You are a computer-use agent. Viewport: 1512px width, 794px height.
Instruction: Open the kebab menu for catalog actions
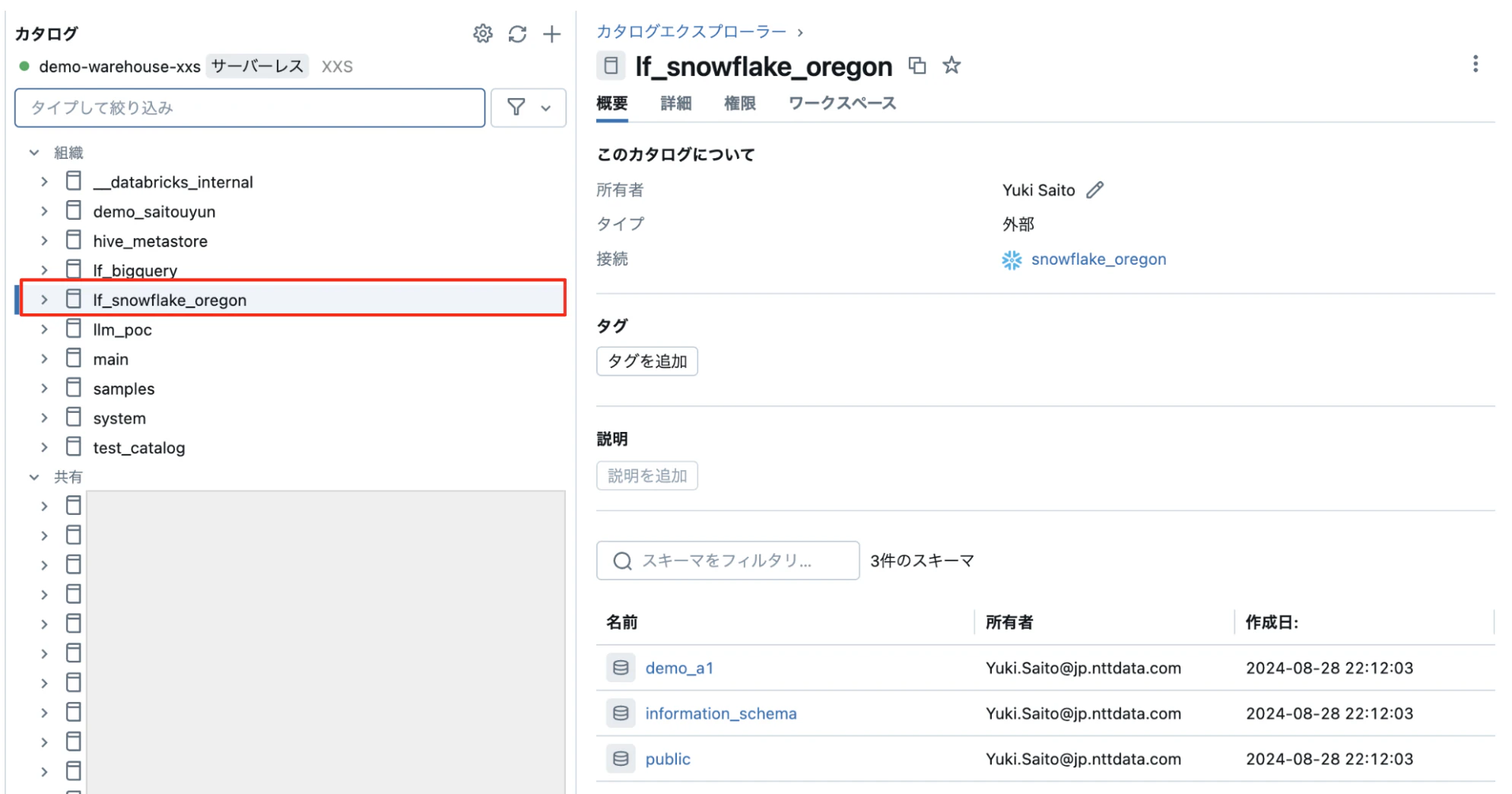[x=1475, y=64]
